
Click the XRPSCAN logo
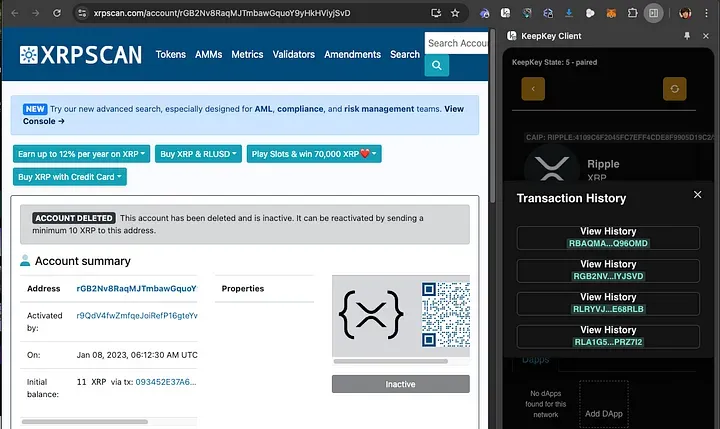[81, 55]
